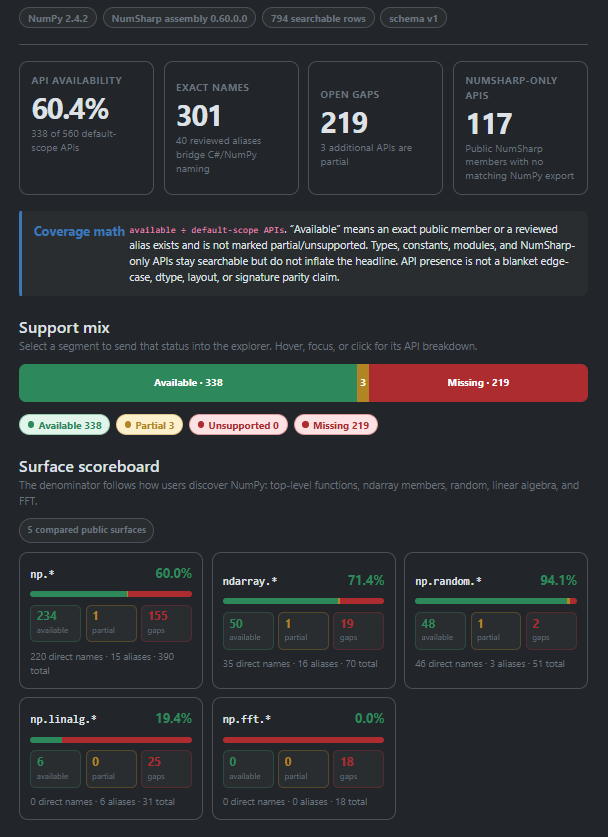Click the np.* 60.0% percentage
Screen dimensions: 608x837
click(173, 573)
